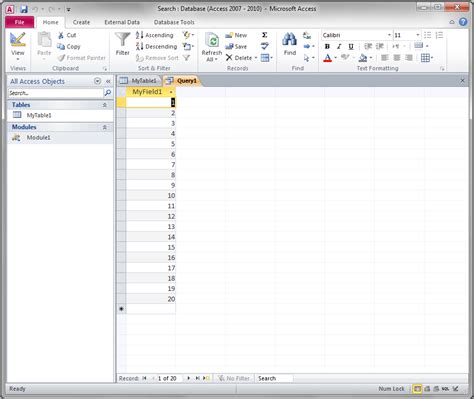474x399 pixels.
Task: Click the Select pointer icon
Action: pyautogui.click(x=307, y=58)
